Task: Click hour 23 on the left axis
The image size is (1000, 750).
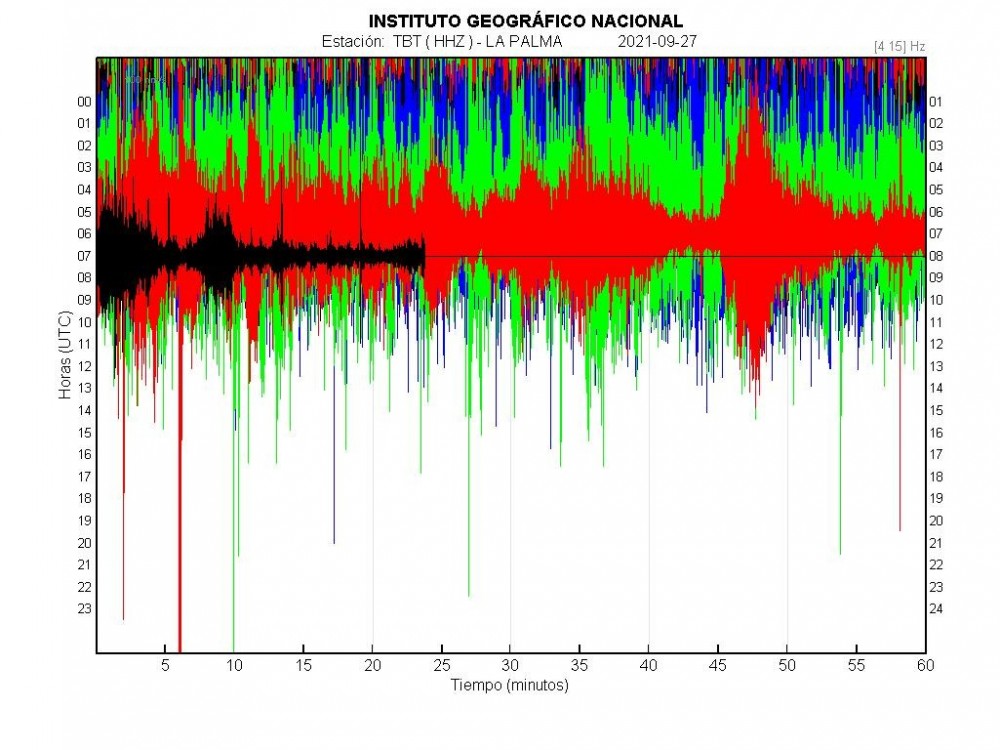Action: click(84, 608)
